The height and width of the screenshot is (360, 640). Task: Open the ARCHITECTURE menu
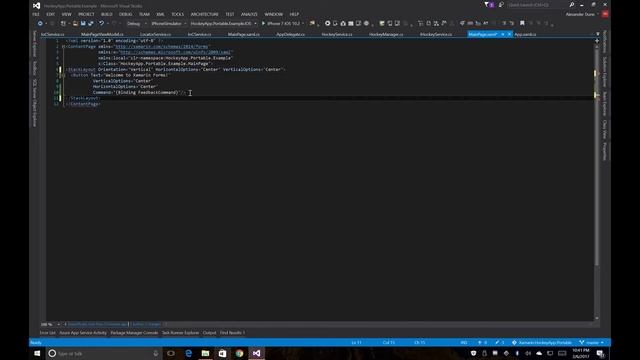tap(204, 14)
